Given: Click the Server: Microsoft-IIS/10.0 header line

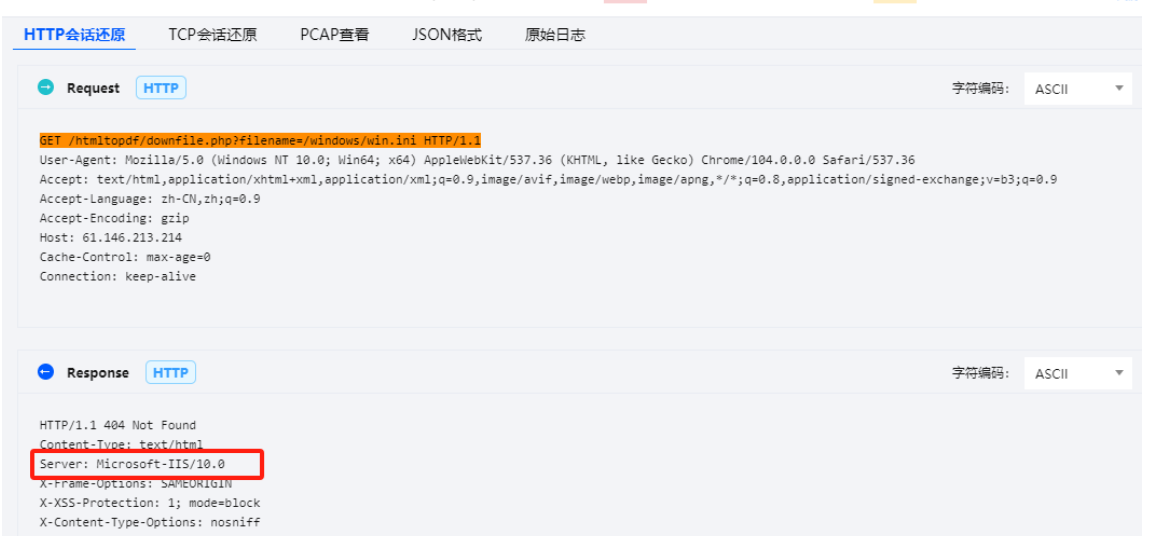Looking at the screenshot, I should click(x=132, y=464).
